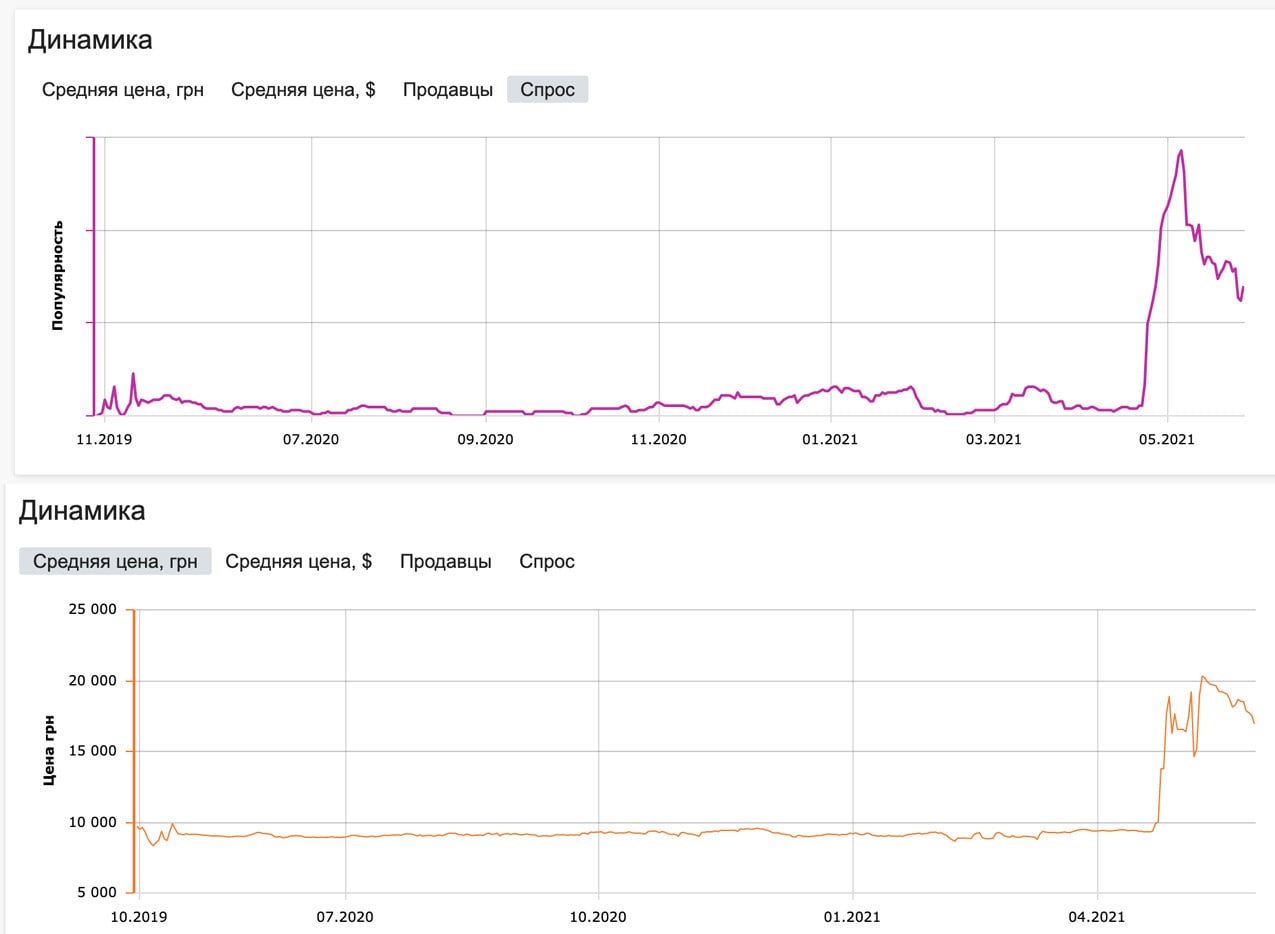Open "Средняя цена, грн" tab in upper chart

[123, 90]
